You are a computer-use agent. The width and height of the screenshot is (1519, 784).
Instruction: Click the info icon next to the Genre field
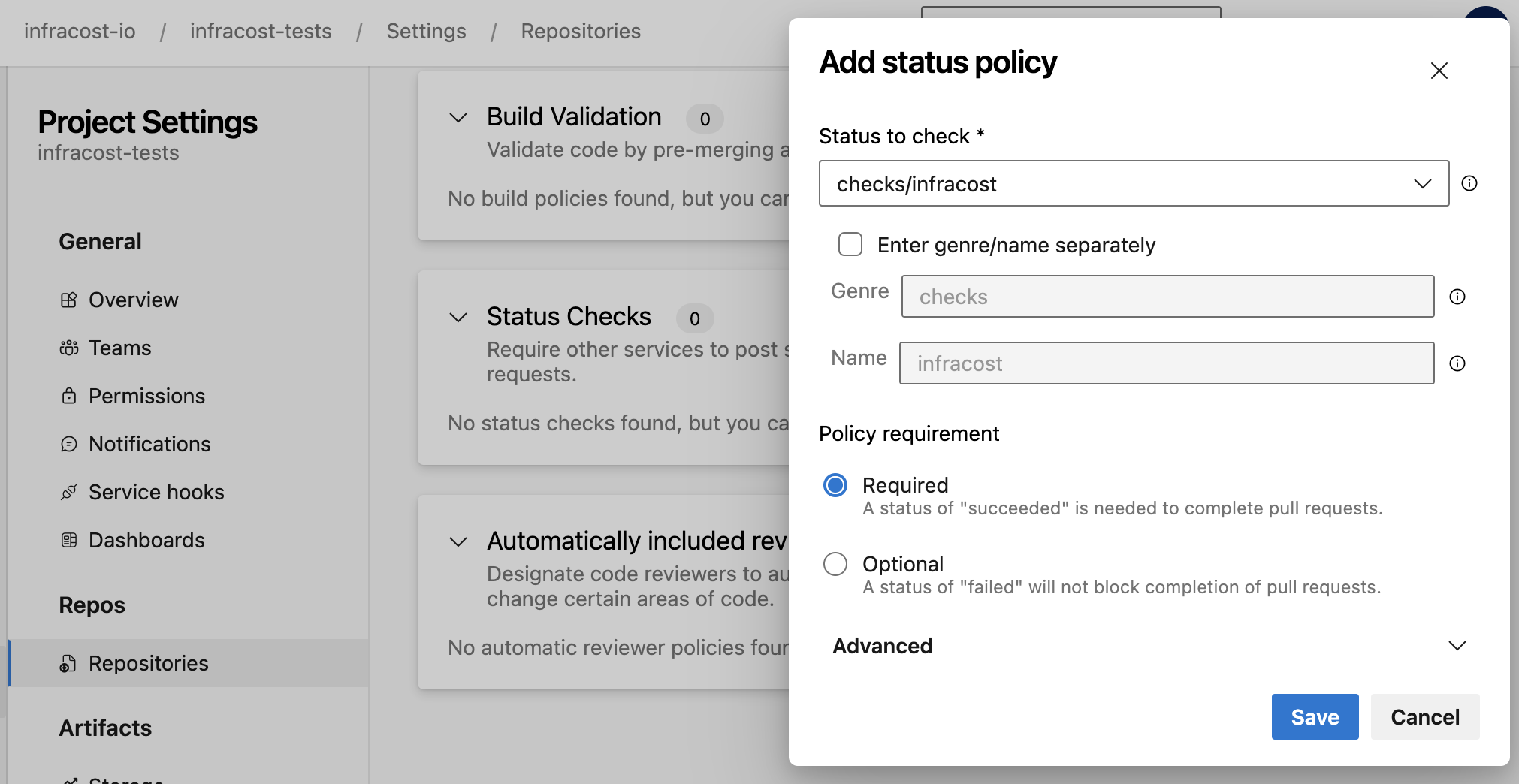[1457, 296]
